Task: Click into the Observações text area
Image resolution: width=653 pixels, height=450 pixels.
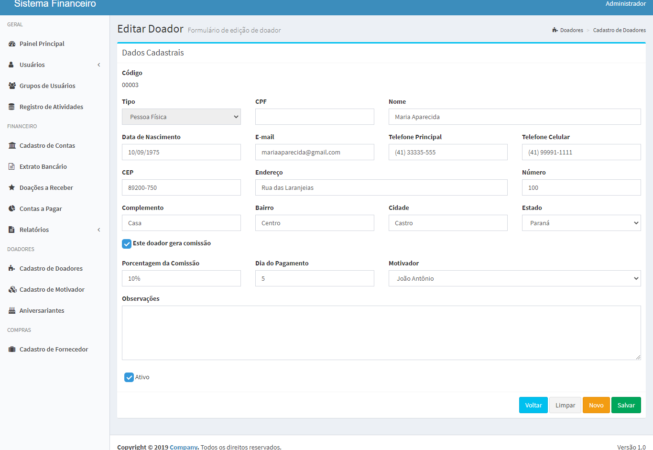Action: tap(380, 332)
